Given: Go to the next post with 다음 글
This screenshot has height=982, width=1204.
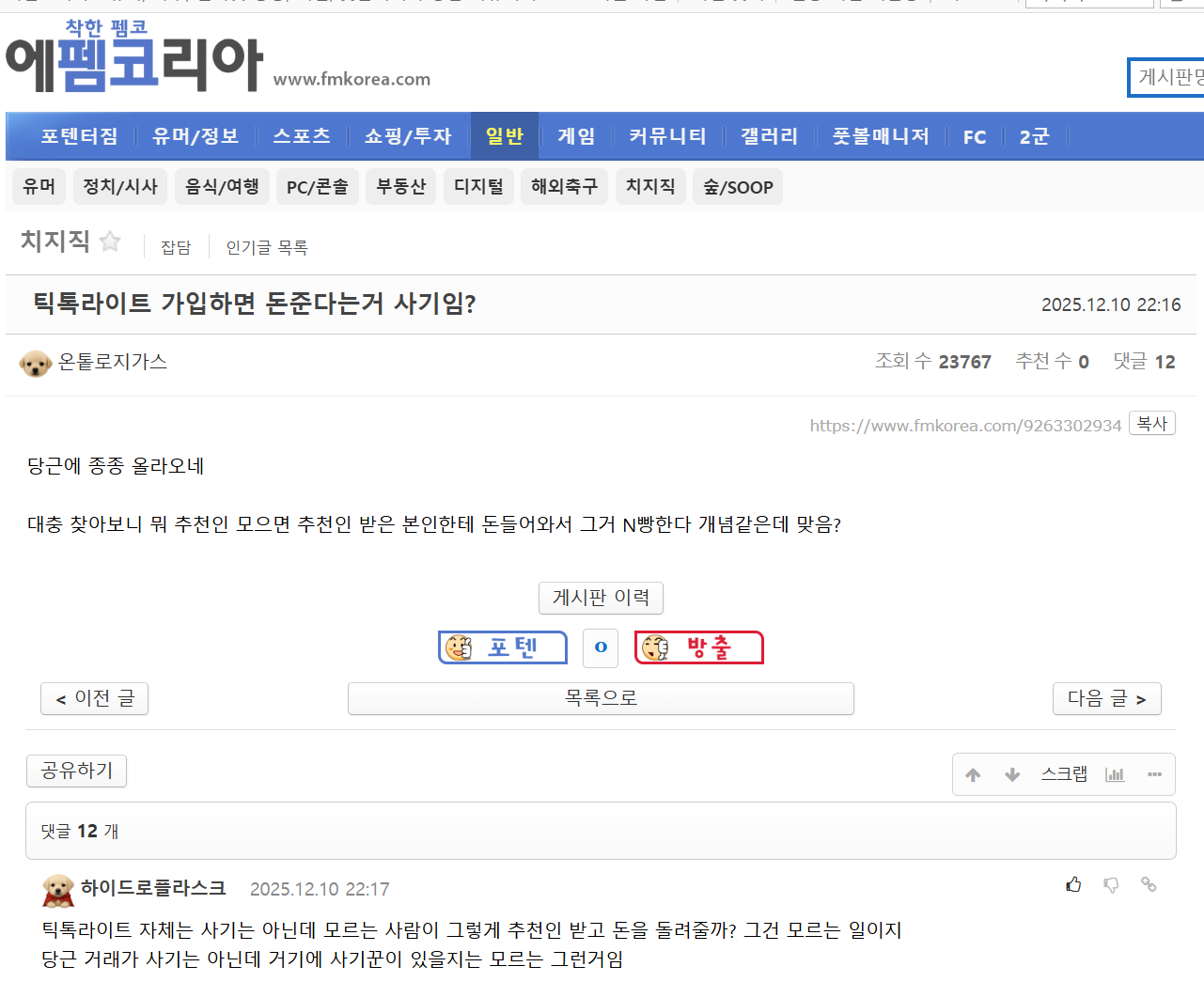Looking at the screenshot, I should [x=1107, y=698].
